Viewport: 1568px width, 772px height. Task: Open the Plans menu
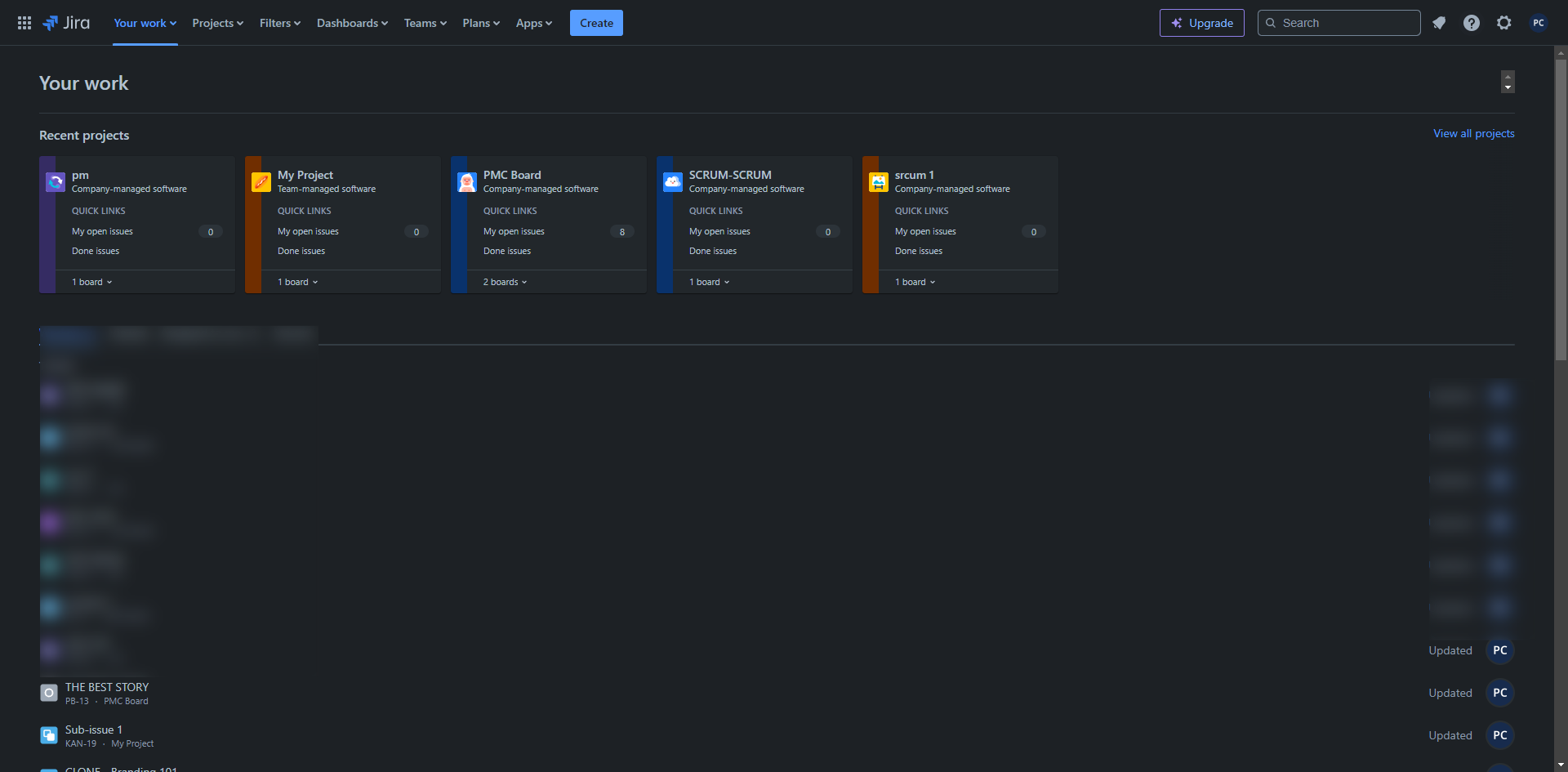point(481,23)
